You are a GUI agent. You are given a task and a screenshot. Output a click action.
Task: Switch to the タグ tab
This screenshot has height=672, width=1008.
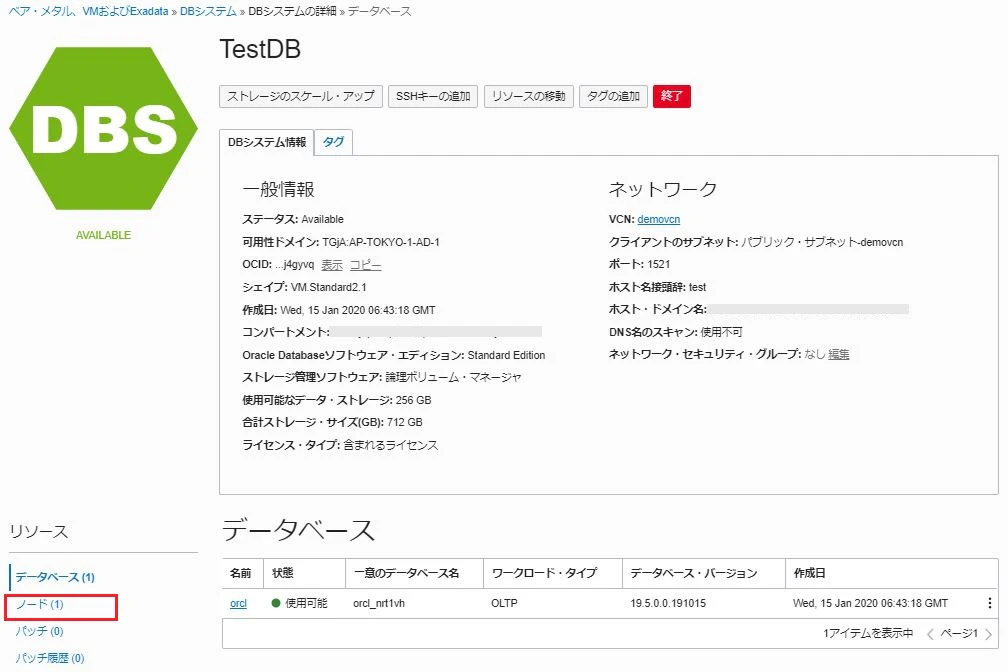(x=333, y=142)
